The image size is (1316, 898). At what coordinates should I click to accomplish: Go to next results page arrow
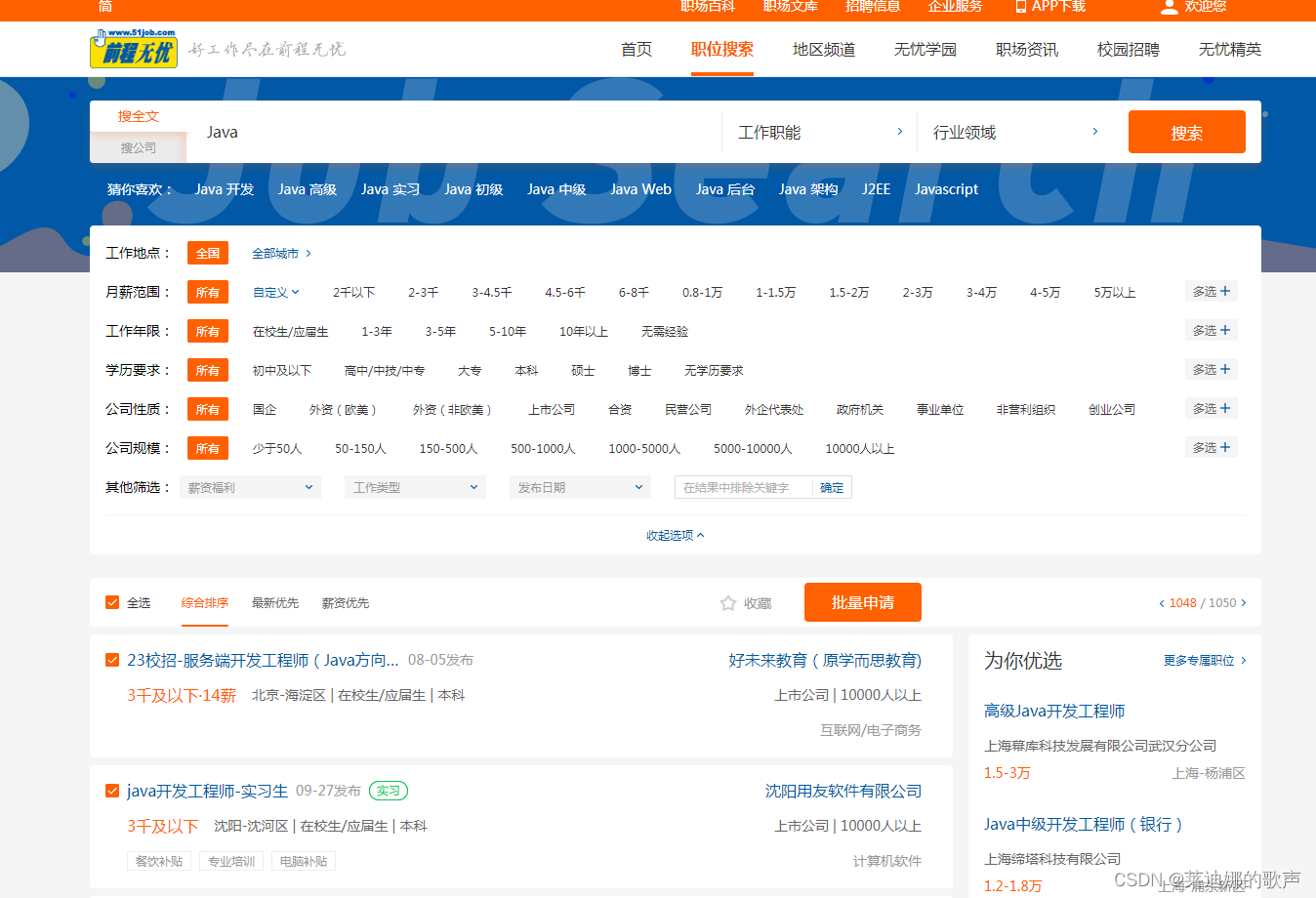pyautogui.click(x=1243, y=603)
